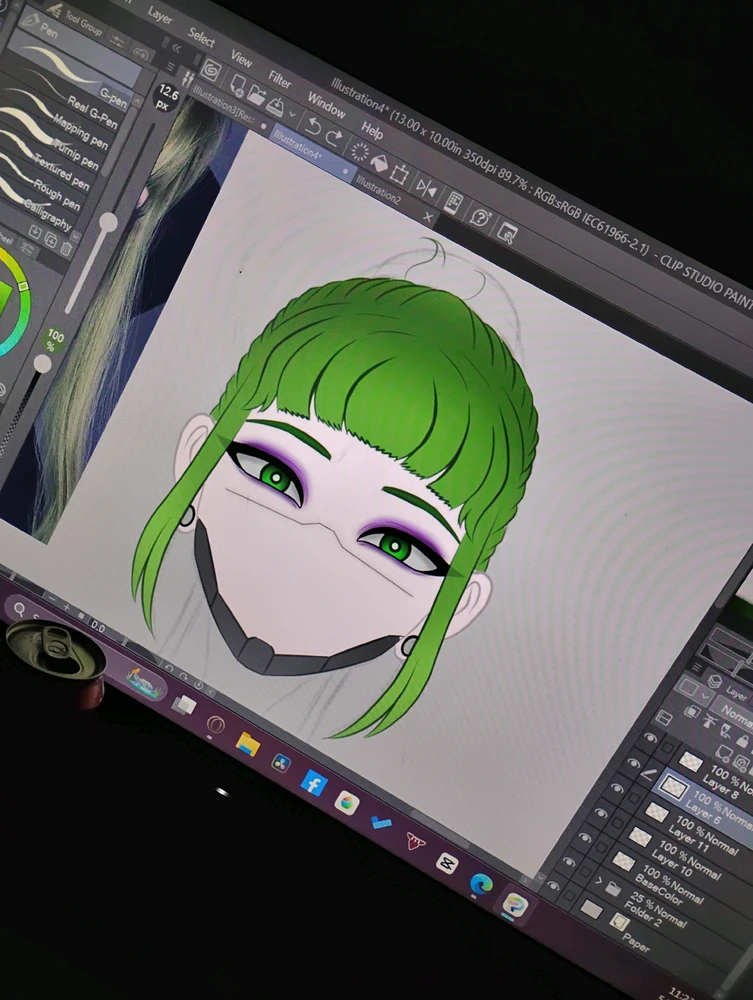
Task: Click the cloud sync icon beside Tool Group
Action: coord(143,54)
